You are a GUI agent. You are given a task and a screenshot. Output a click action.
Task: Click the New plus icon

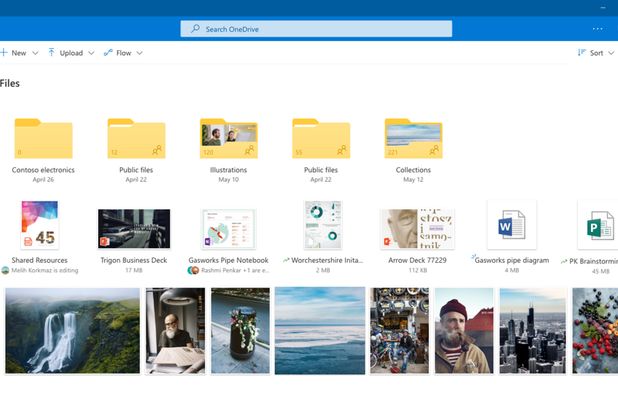click(x=4, y=52)
